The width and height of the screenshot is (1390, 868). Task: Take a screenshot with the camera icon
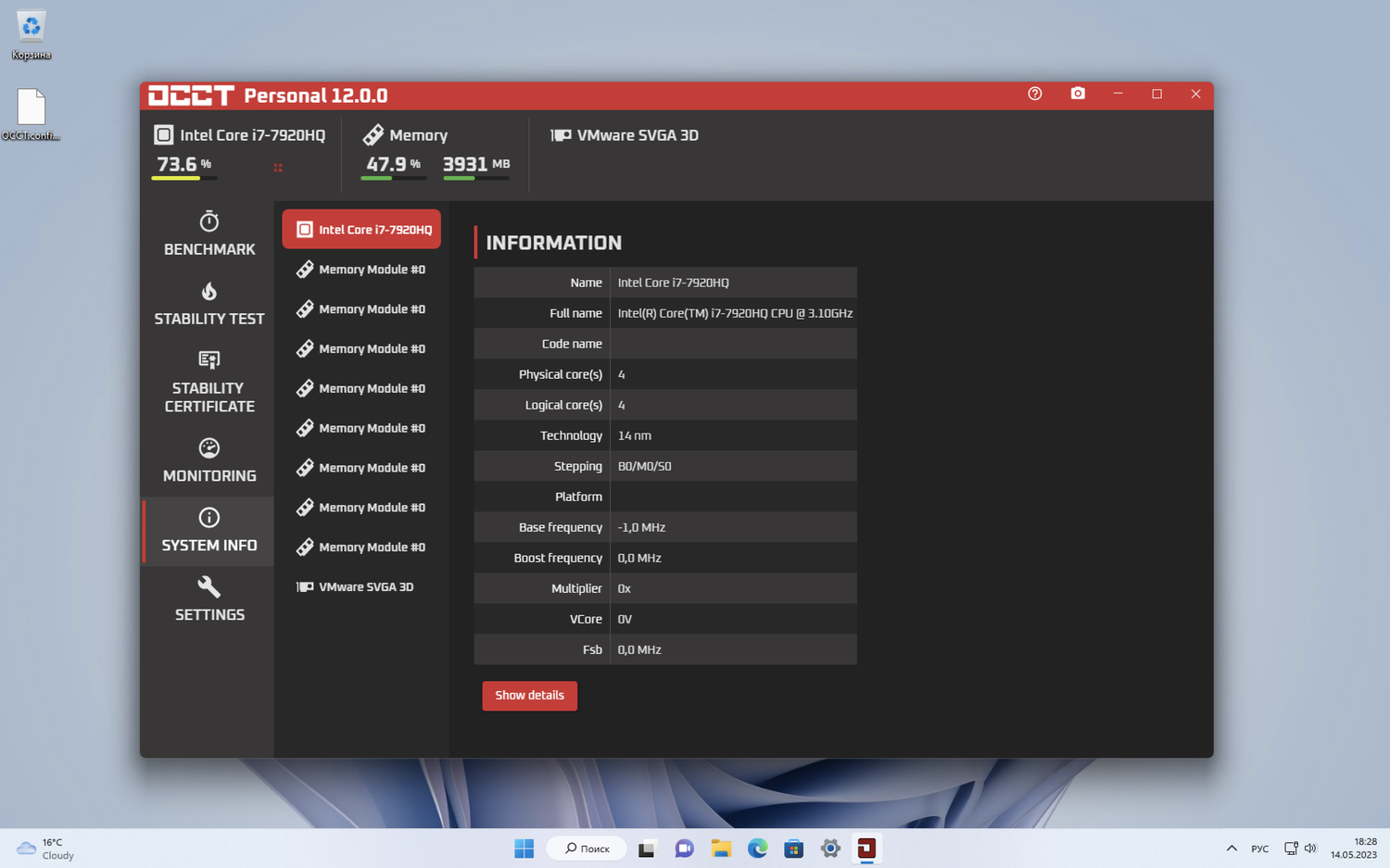[1078, 94]
